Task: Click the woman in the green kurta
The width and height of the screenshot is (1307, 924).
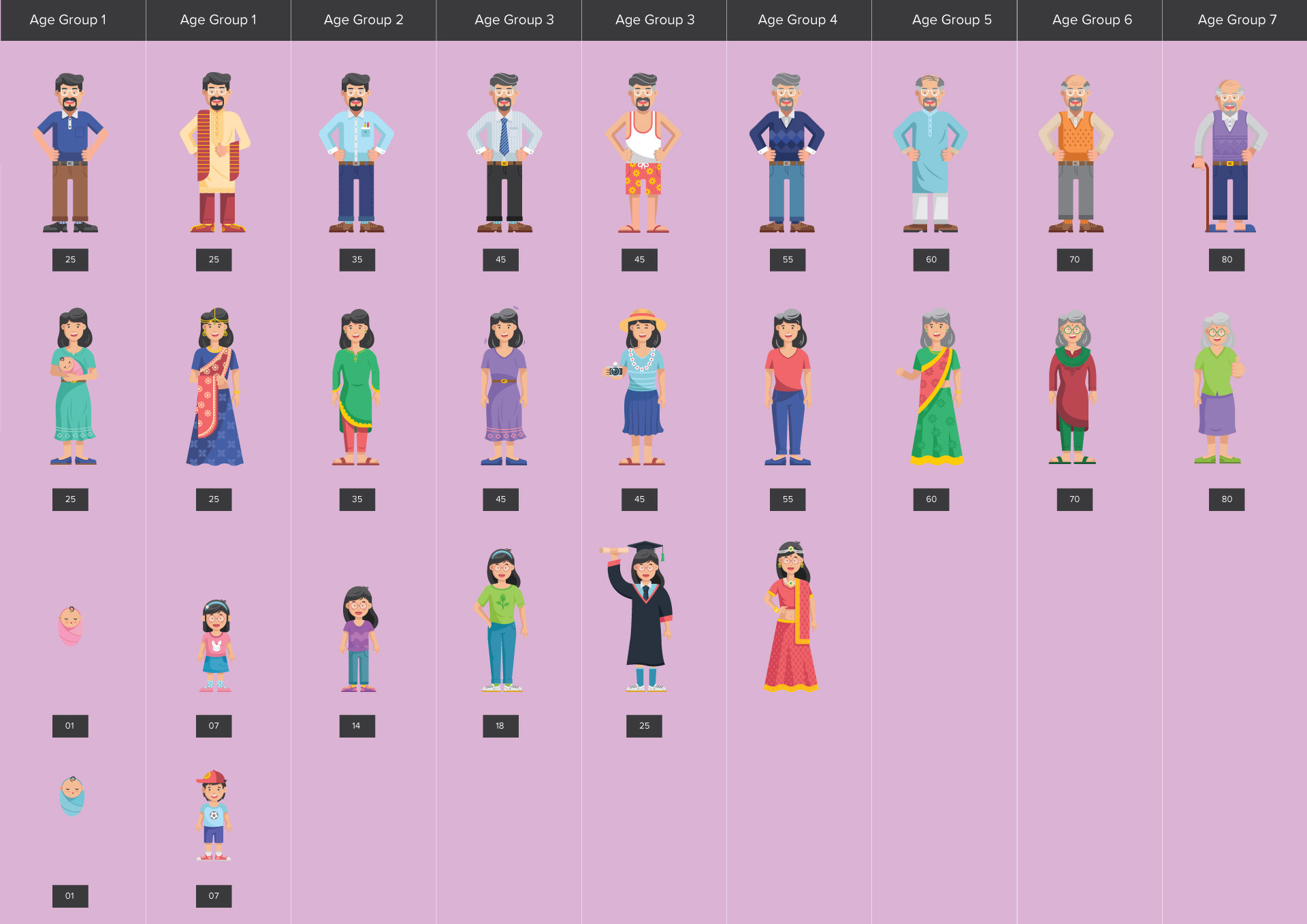Action: [356, 386]
